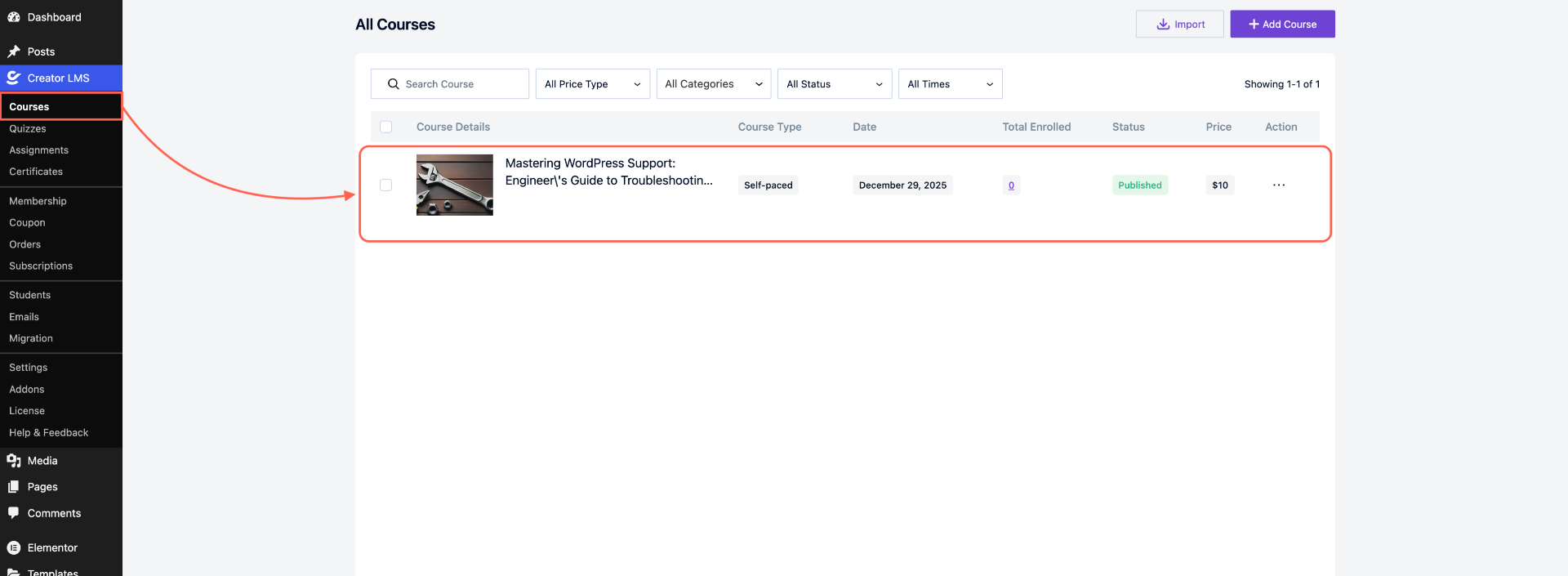Click the Course Details column header

(453, 127)
